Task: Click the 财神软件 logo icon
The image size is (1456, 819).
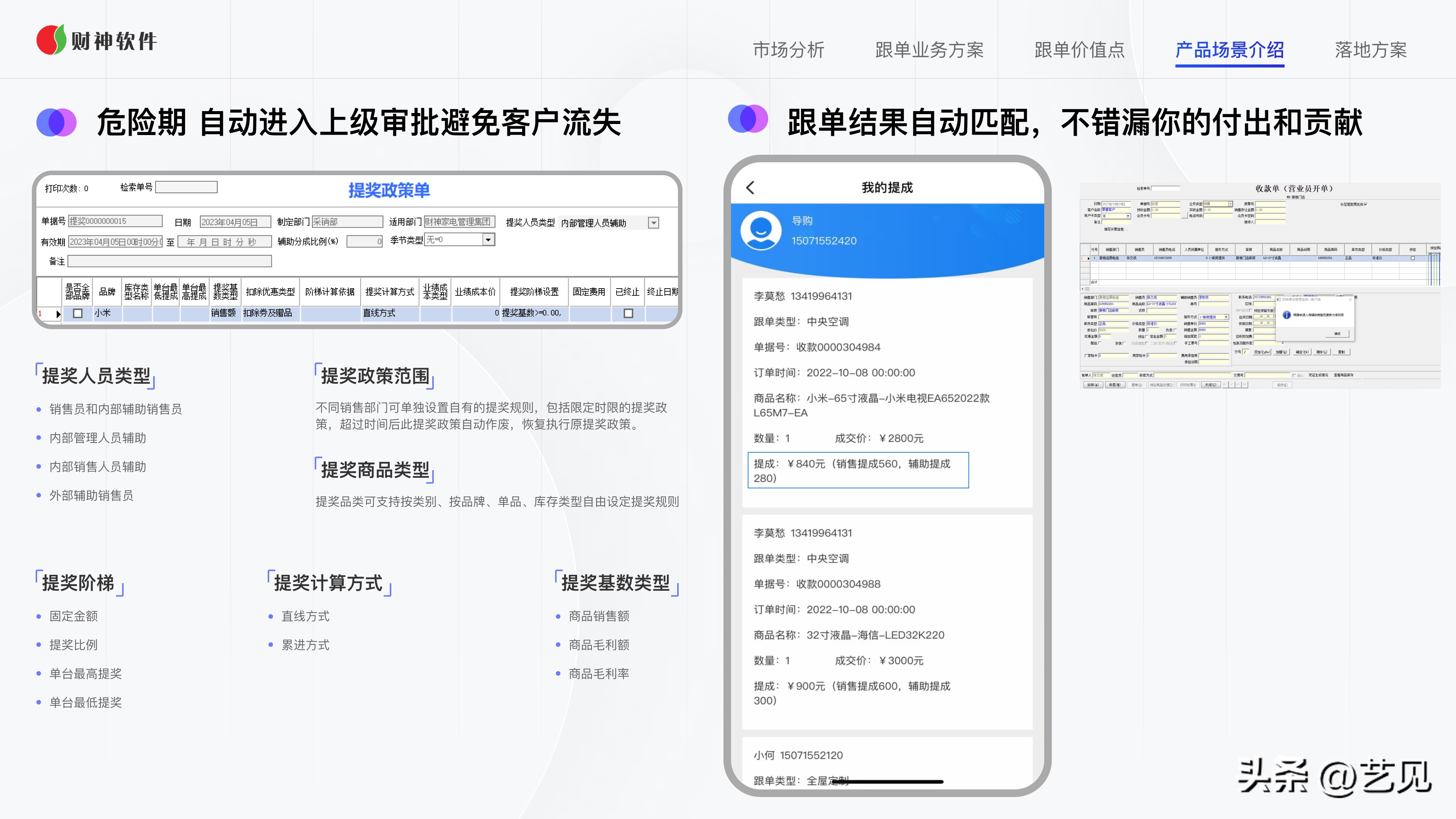Action: tap(52, 39)
